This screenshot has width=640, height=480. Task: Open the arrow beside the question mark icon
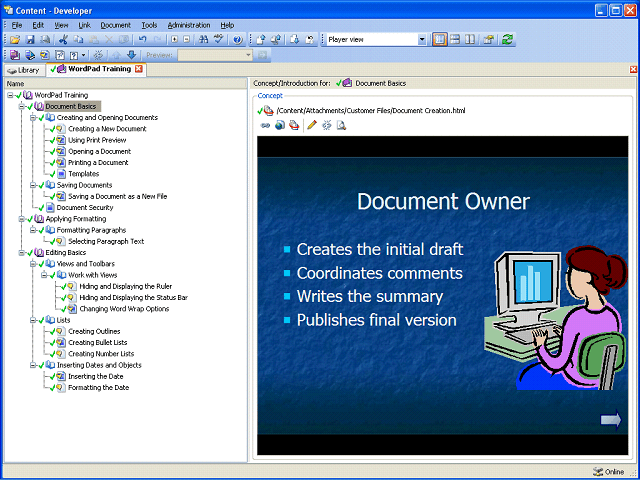(84, 55)
